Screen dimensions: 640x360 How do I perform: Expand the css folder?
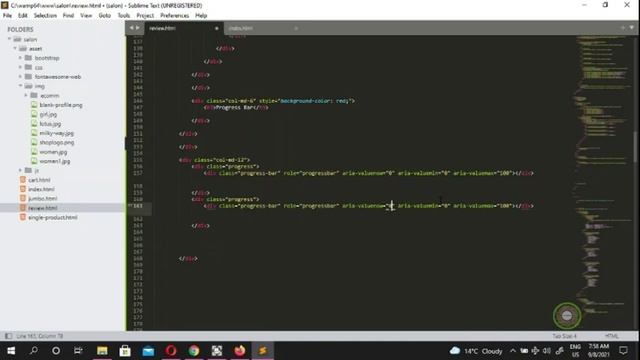[20, 67]
